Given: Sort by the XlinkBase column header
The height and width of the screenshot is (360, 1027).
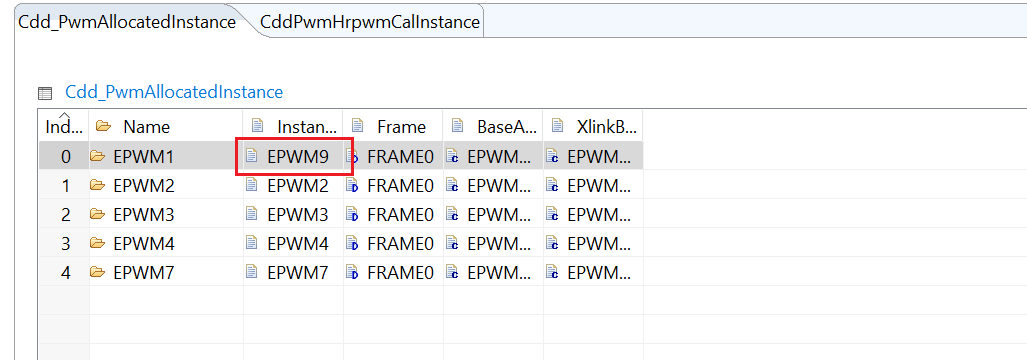Looking at the screenshot, I should [x=593, y=126].
